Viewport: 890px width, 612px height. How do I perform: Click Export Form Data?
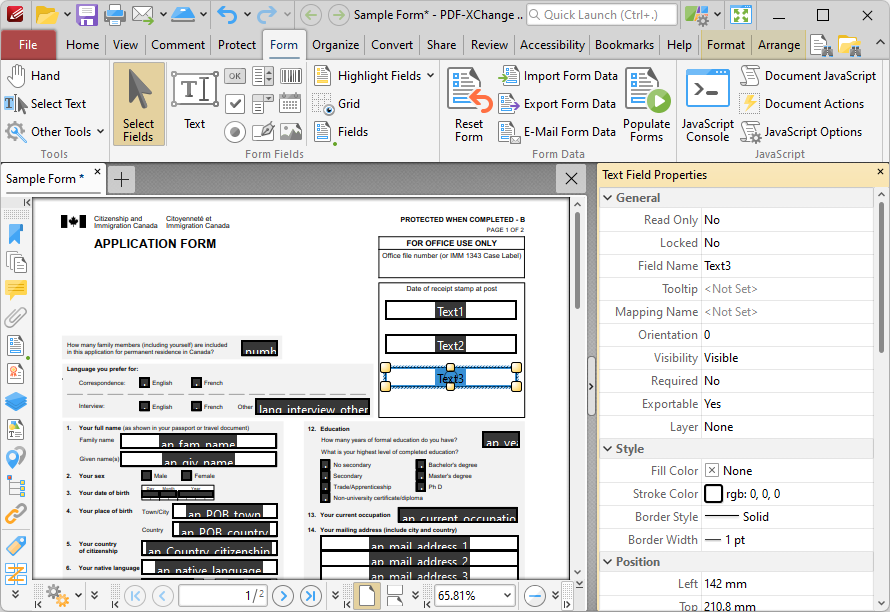coord(557,104)
